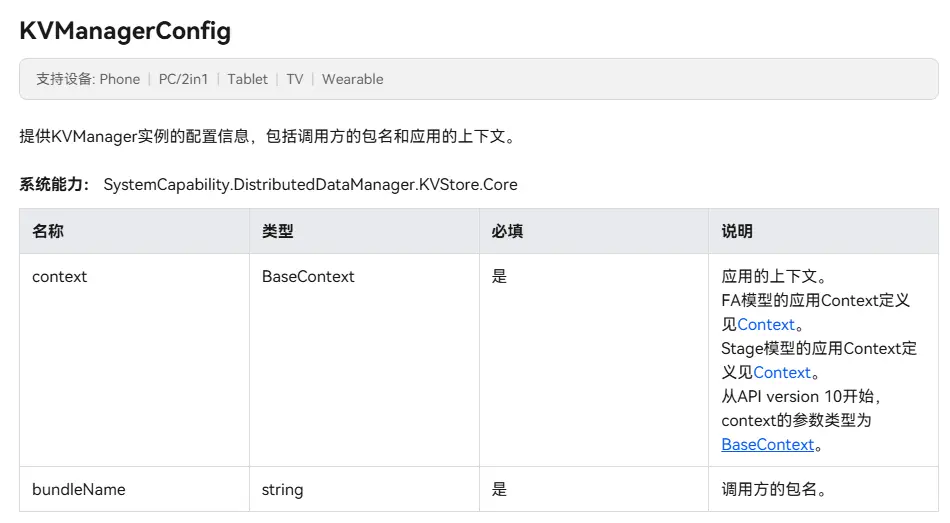
Task: Click the 调用方的包名 description cell
Action: (x=773, y=490)
